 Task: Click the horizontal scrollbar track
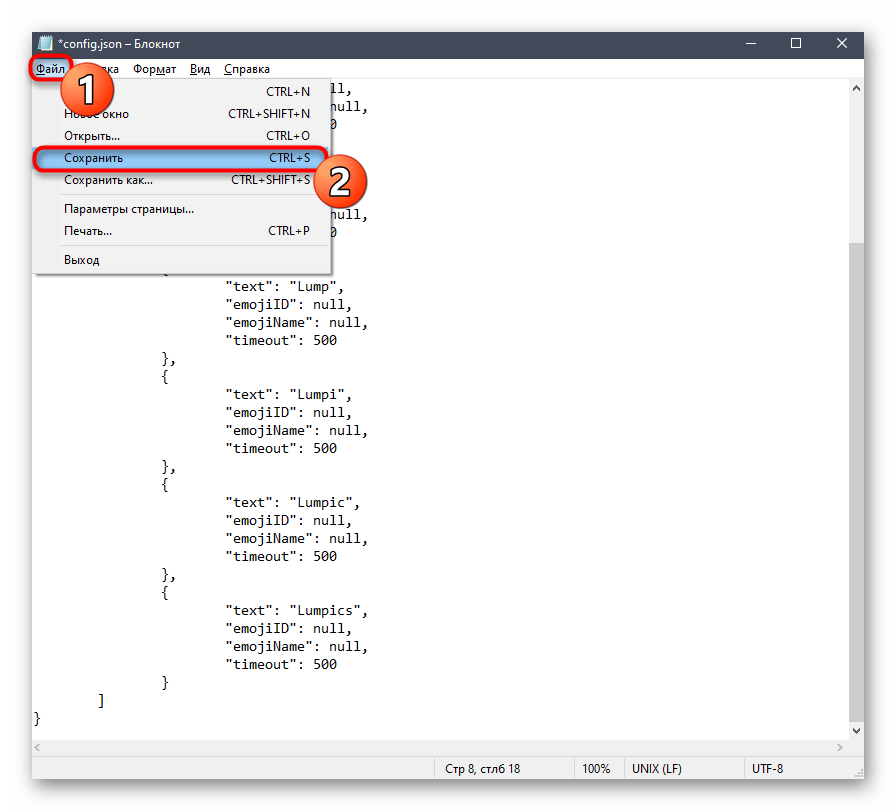[x=438, y=748]
